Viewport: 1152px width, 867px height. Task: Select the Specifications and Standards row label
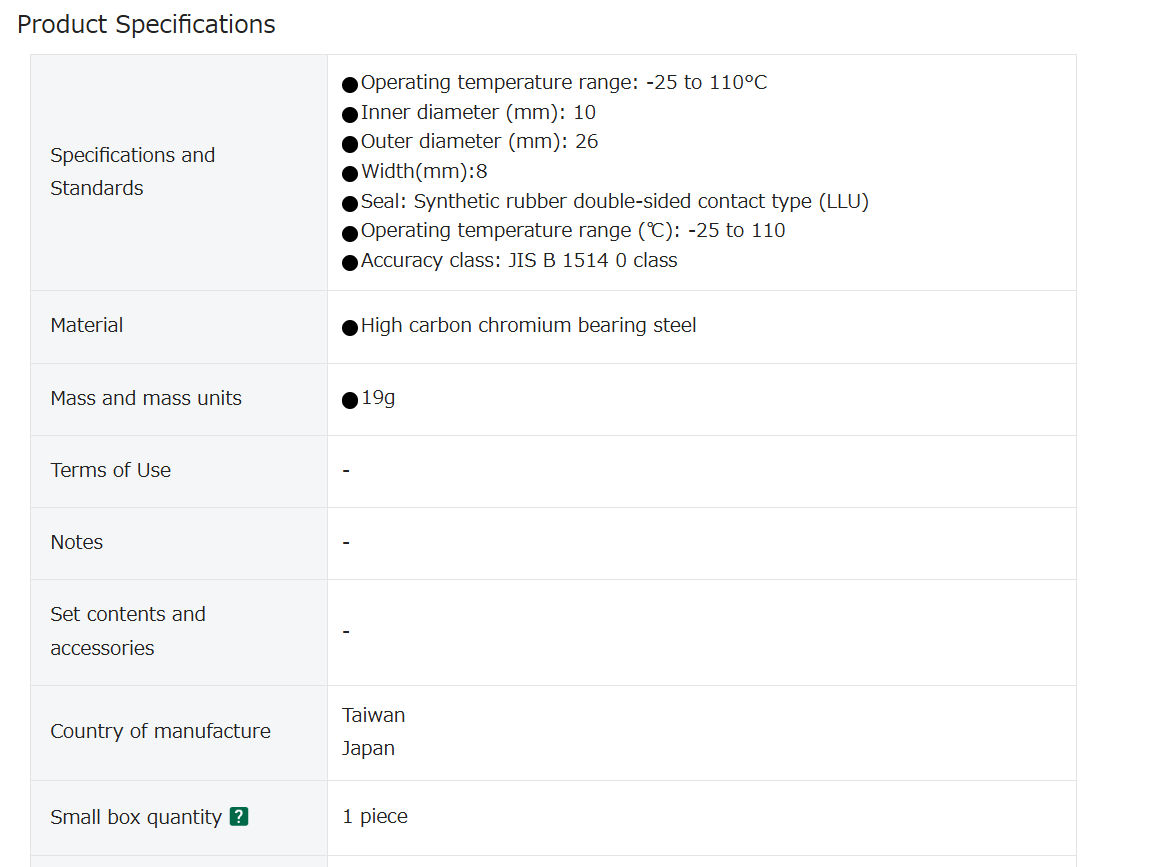point(132,171)
